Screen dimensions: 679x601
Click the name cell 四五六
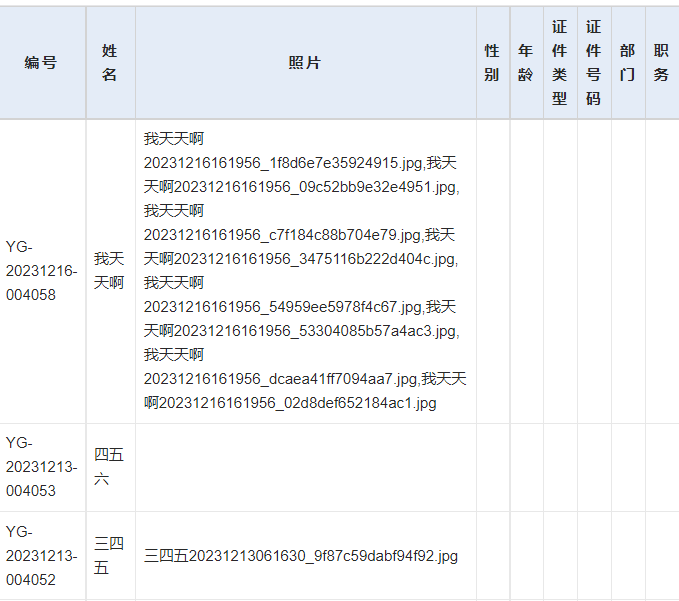(x=110, y=467)
